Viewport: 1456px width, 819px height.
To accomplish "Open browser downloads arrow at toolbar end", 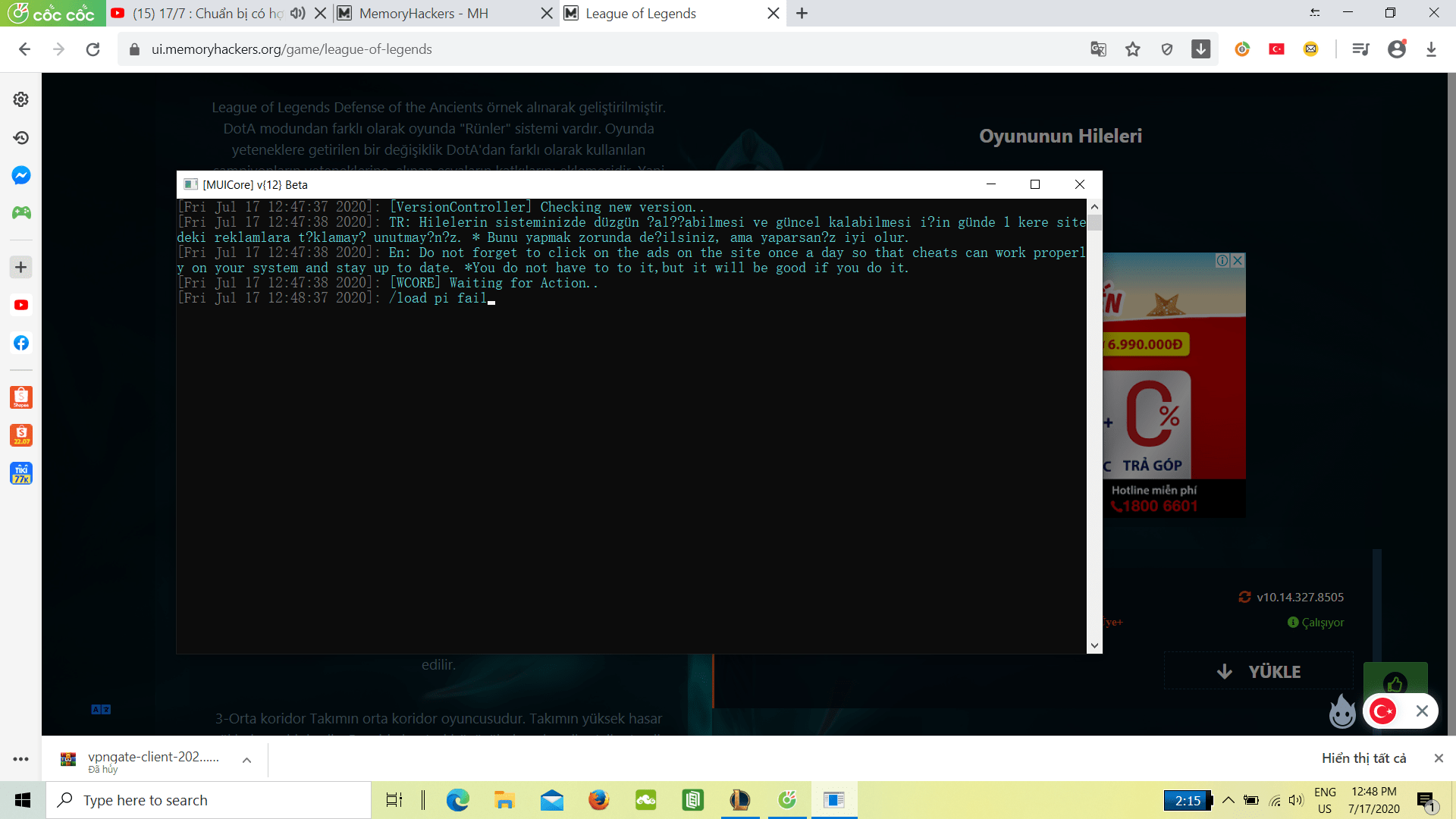I will pos(1431,49).
